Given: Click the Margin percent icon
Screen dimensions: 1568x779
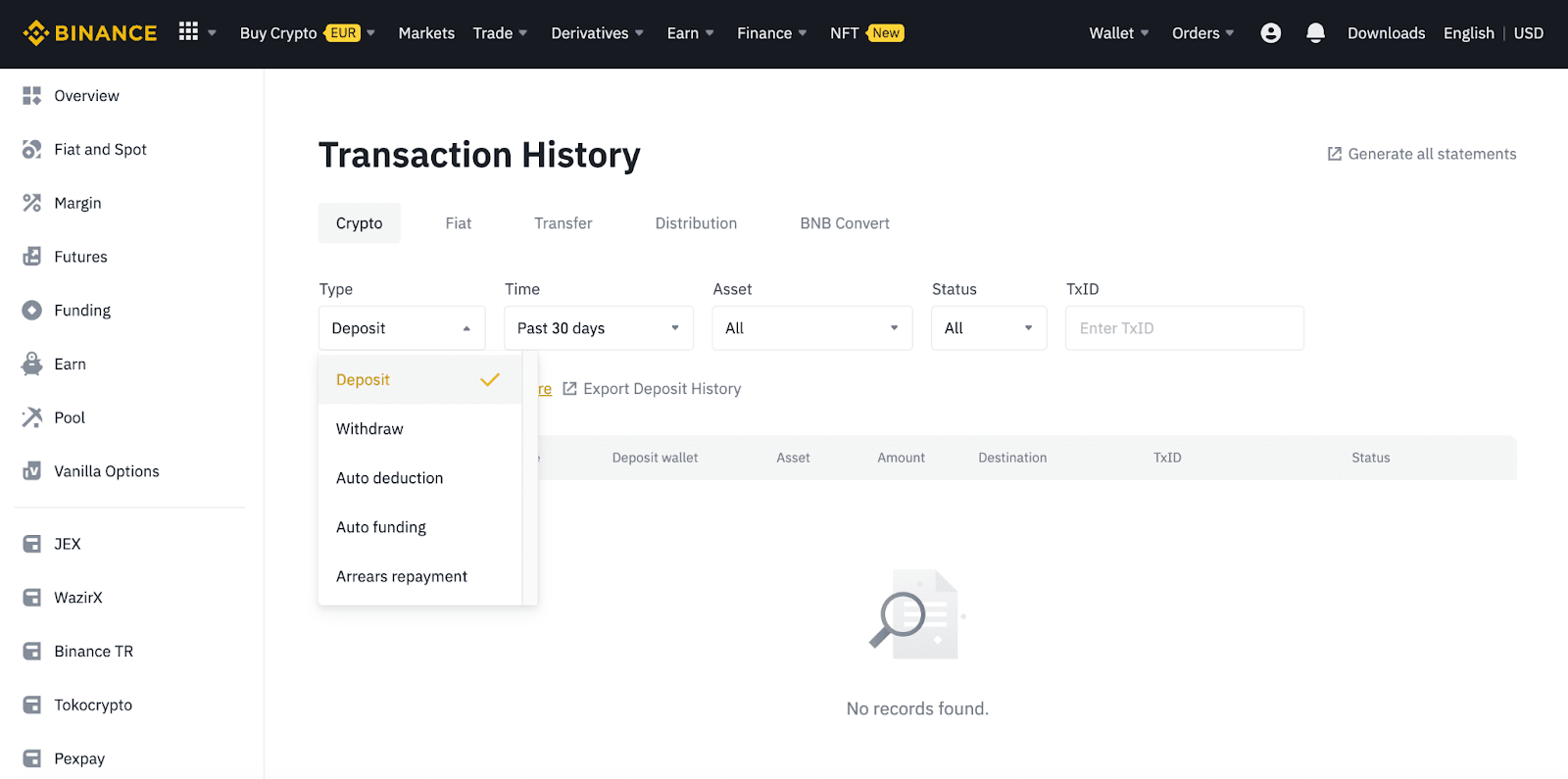Looking at the screenshot, I should (x=32, y=203).
